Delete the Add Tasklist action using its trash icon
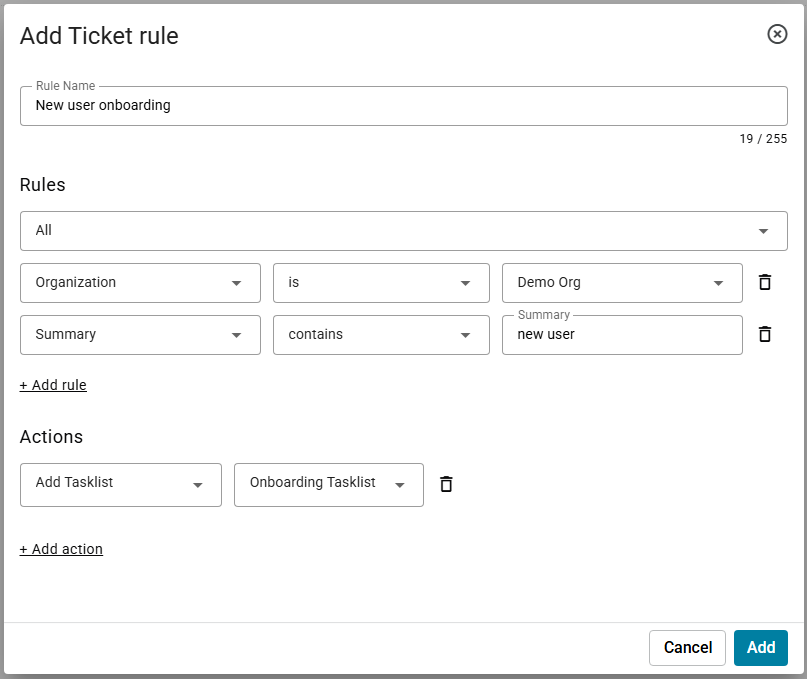Screen dimensions: 807x679 pos(446,484)
